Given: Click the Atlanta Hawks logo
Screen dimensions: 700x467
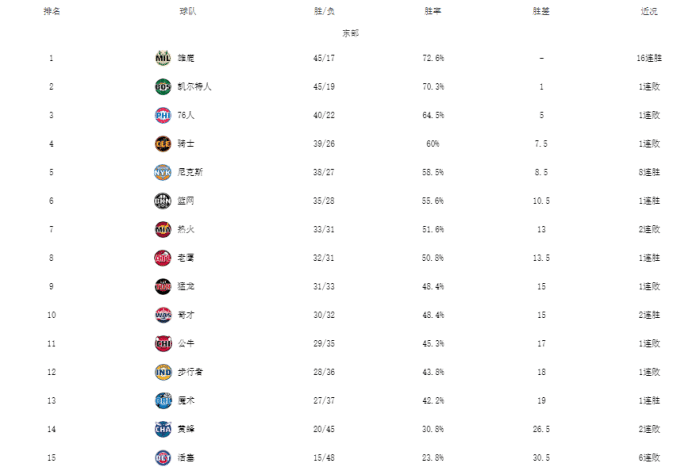Looking at the screenshot, I should point(163,258).
